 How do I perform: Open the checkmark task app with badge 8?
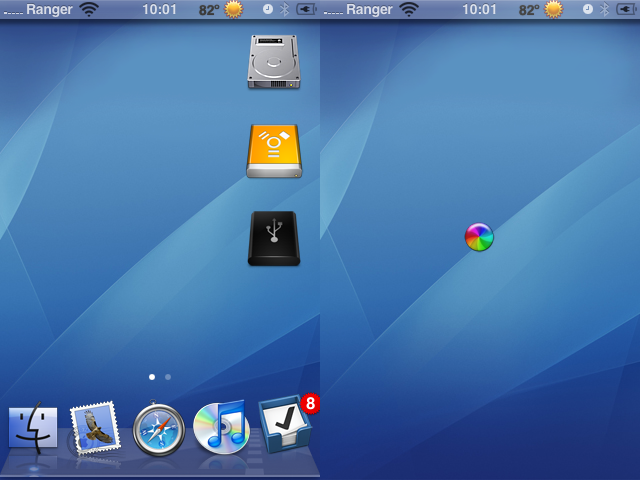coord(285,424)
